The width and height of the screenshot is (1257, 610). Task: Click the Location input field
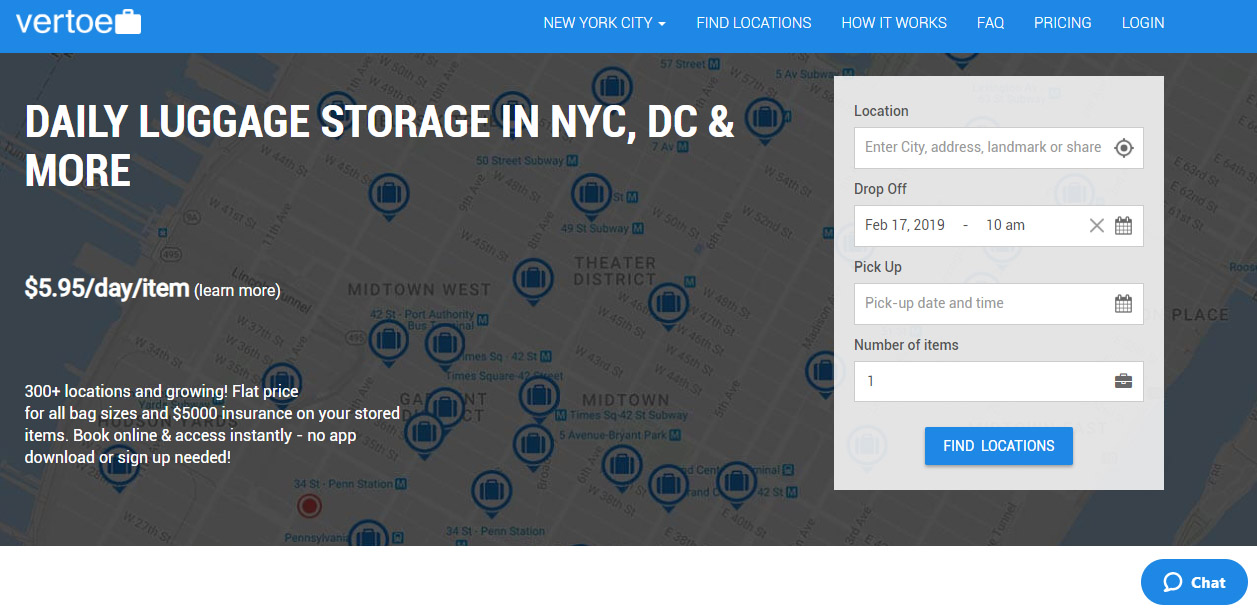coord(998,147)
